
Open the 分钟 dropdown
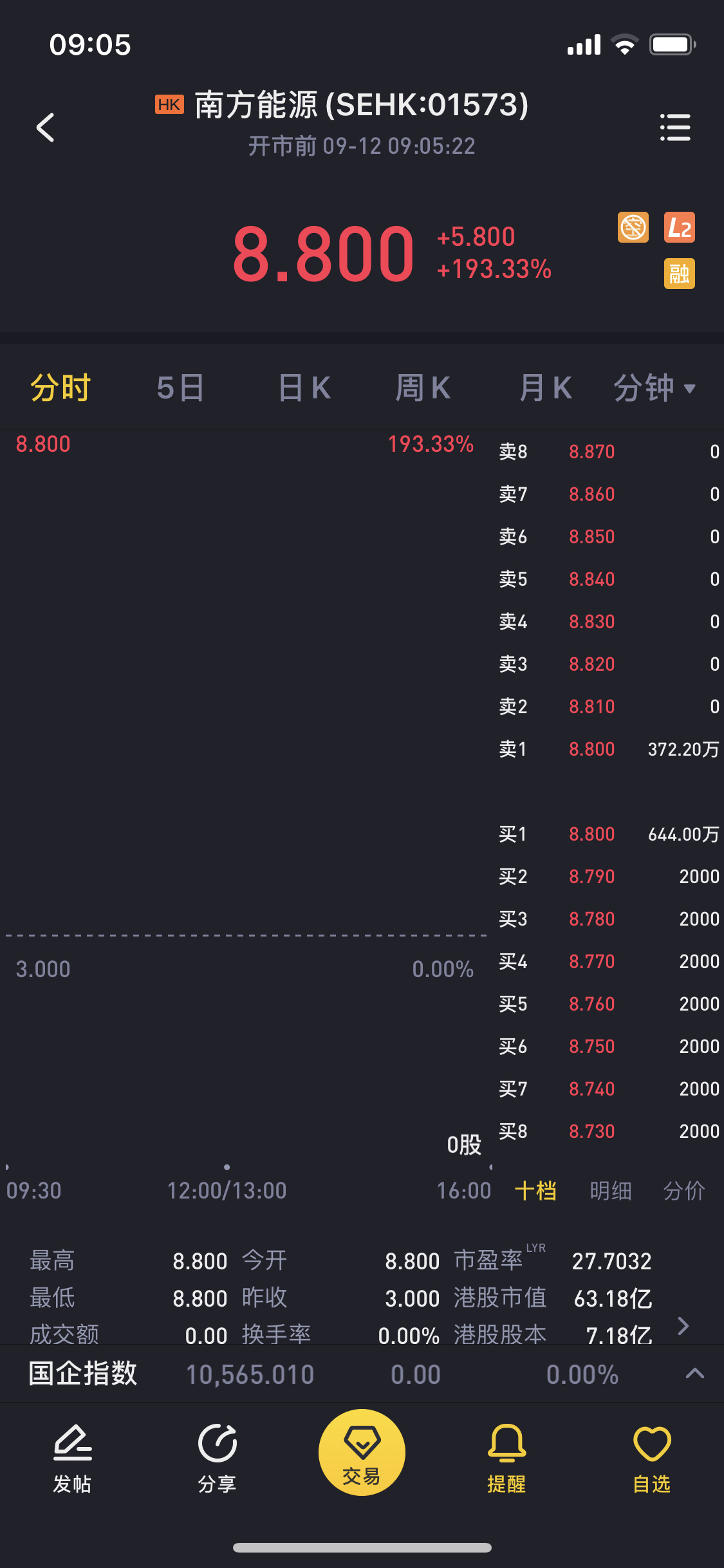pos(654,388)
